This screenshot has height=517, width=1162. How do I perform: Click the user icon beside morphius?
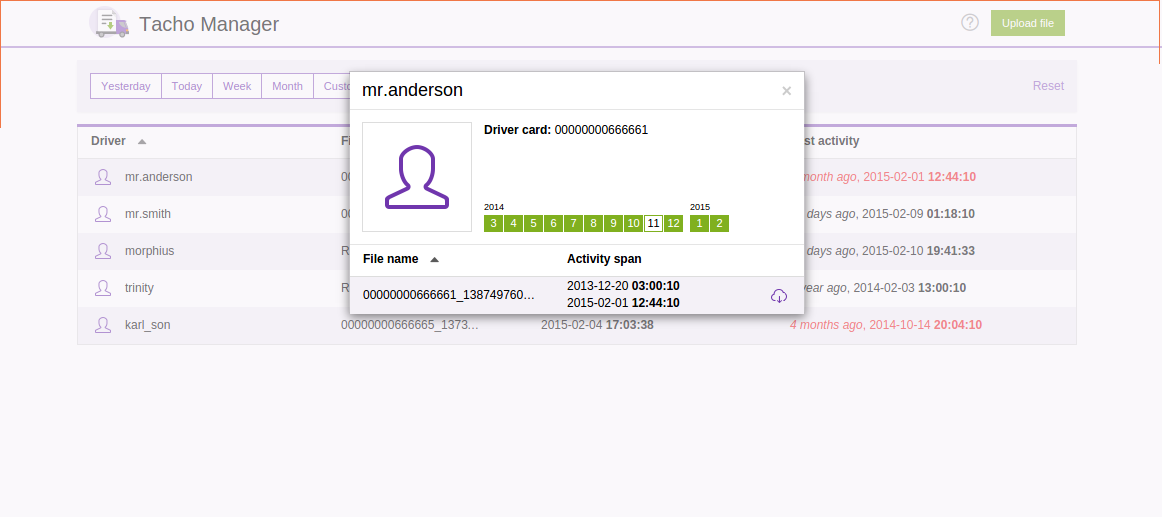tap(102, 251)
